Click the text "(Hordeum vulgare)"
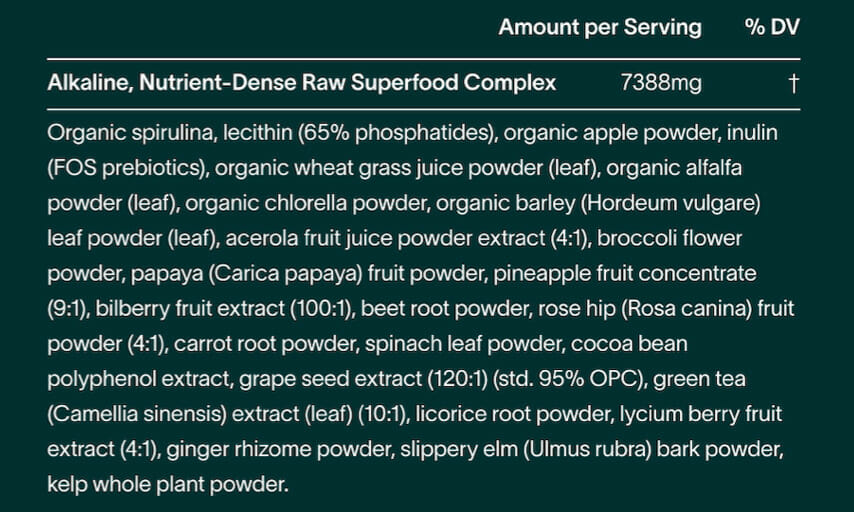Image resolution: width=854 pixels, height=512 pixels. click(670, 203)
